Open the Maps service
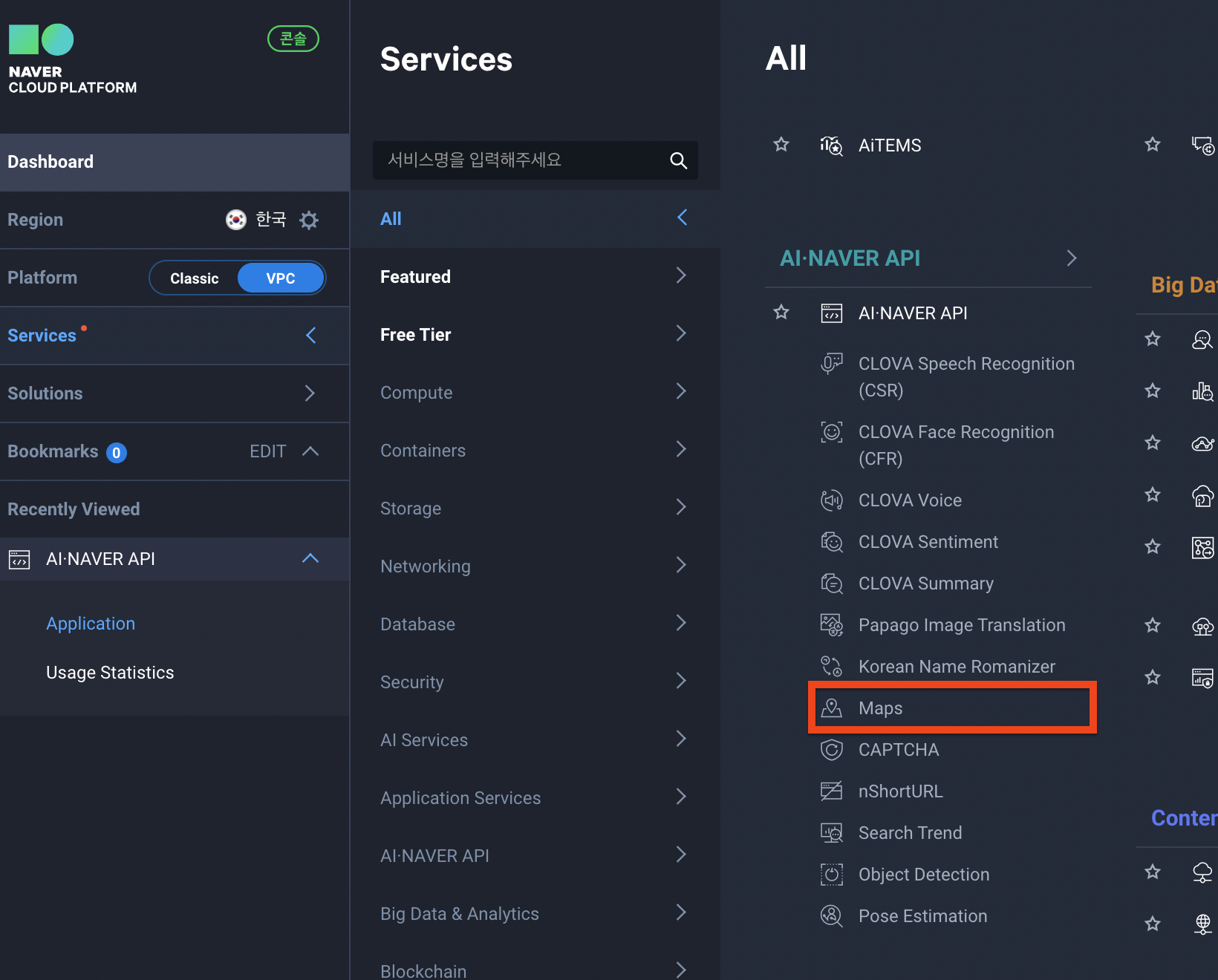Image resolution: width=1218 pixels, height=980 pixels. [881, 708]
